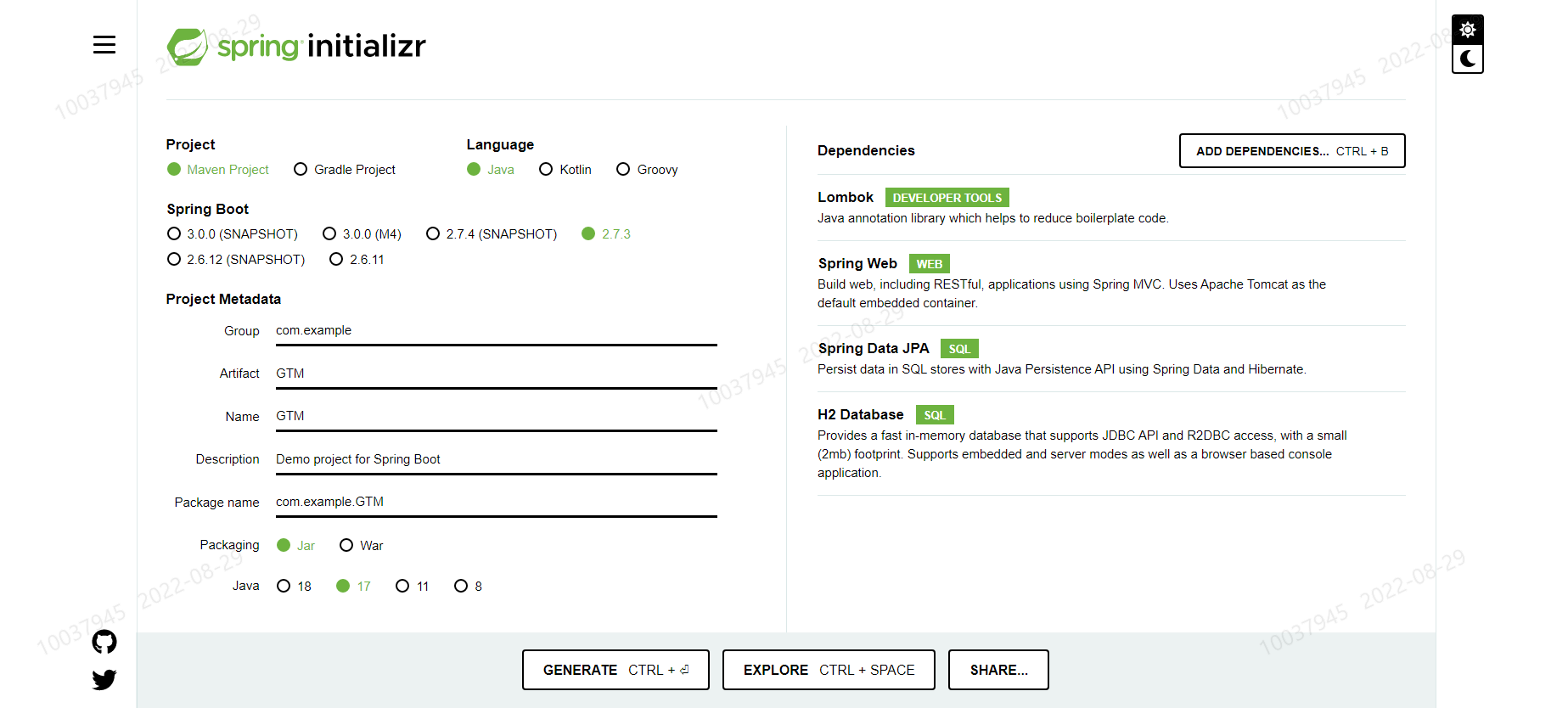
Task: Click the WEB tag badge
Action: (930, 264)
